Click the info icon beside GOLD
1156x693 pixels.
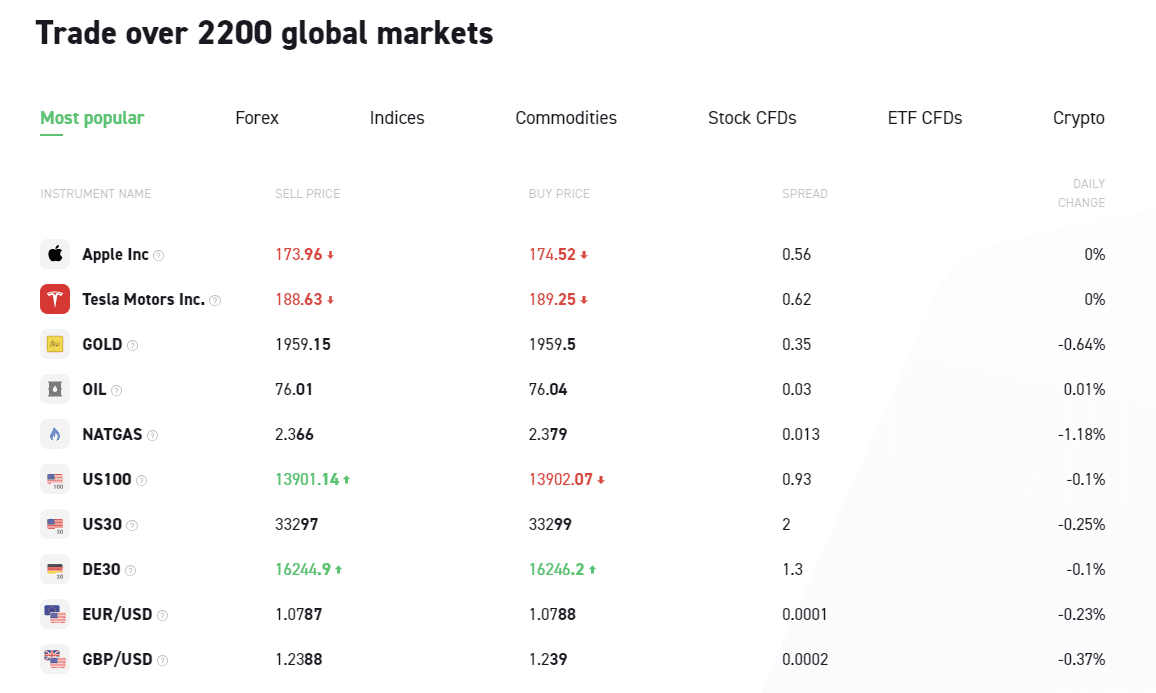[x=133, y=345]
